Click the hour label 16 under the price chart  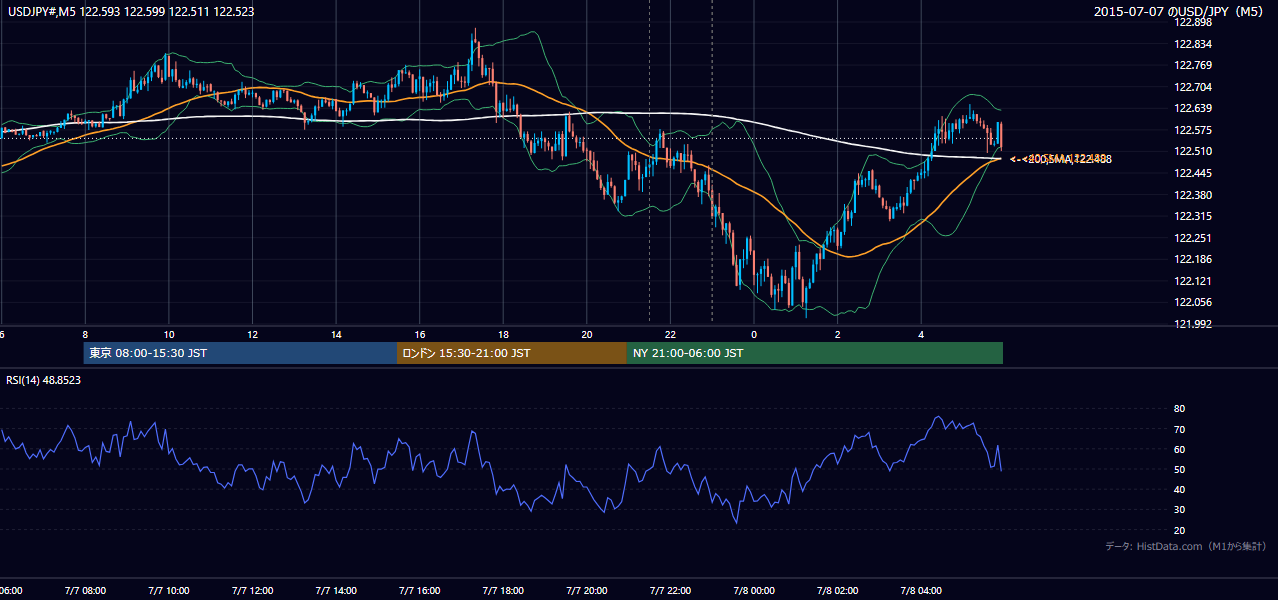(x=420, y=334)
